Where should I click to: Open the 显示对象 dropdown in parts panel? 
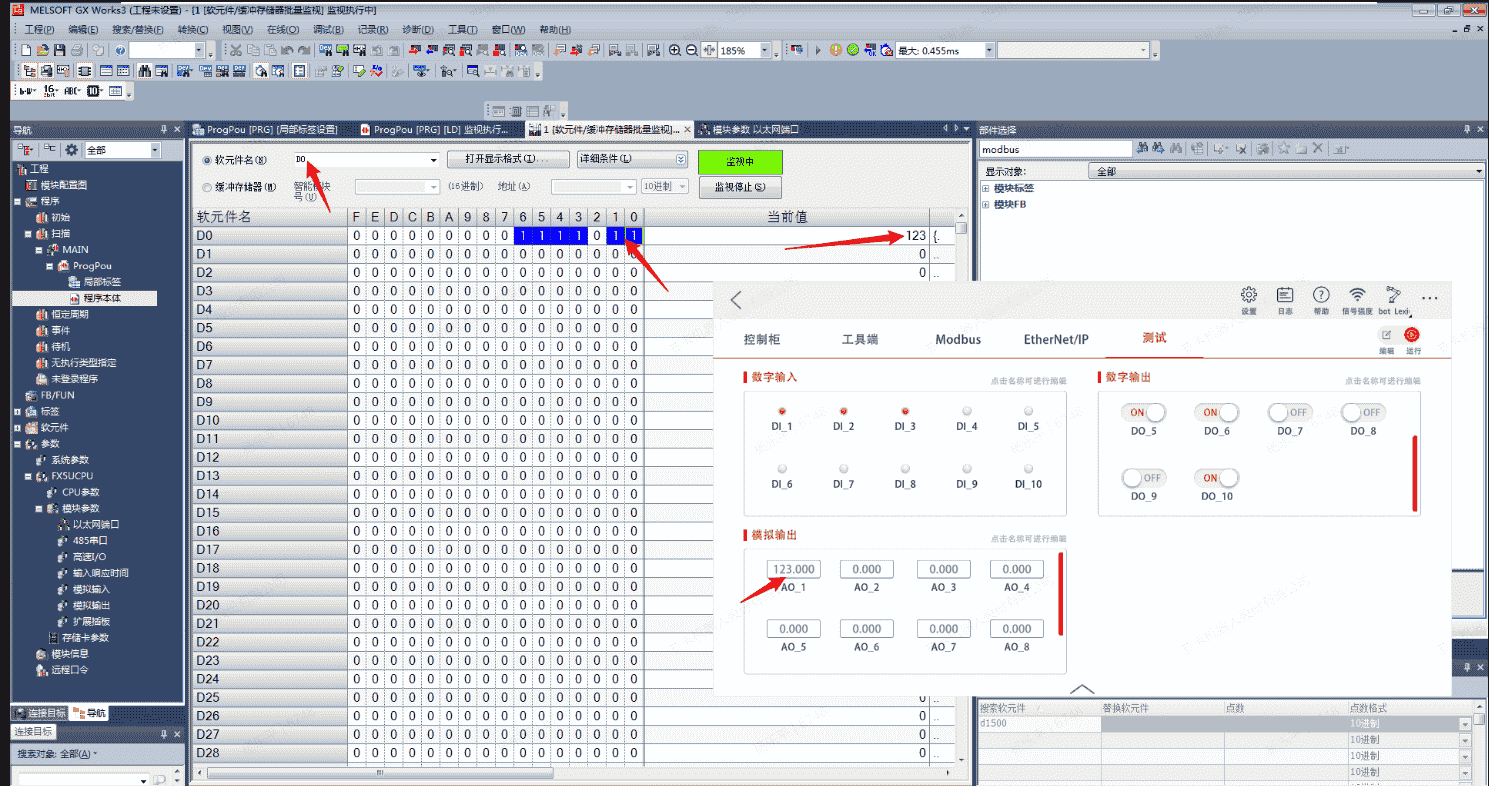click(1479, 172)
